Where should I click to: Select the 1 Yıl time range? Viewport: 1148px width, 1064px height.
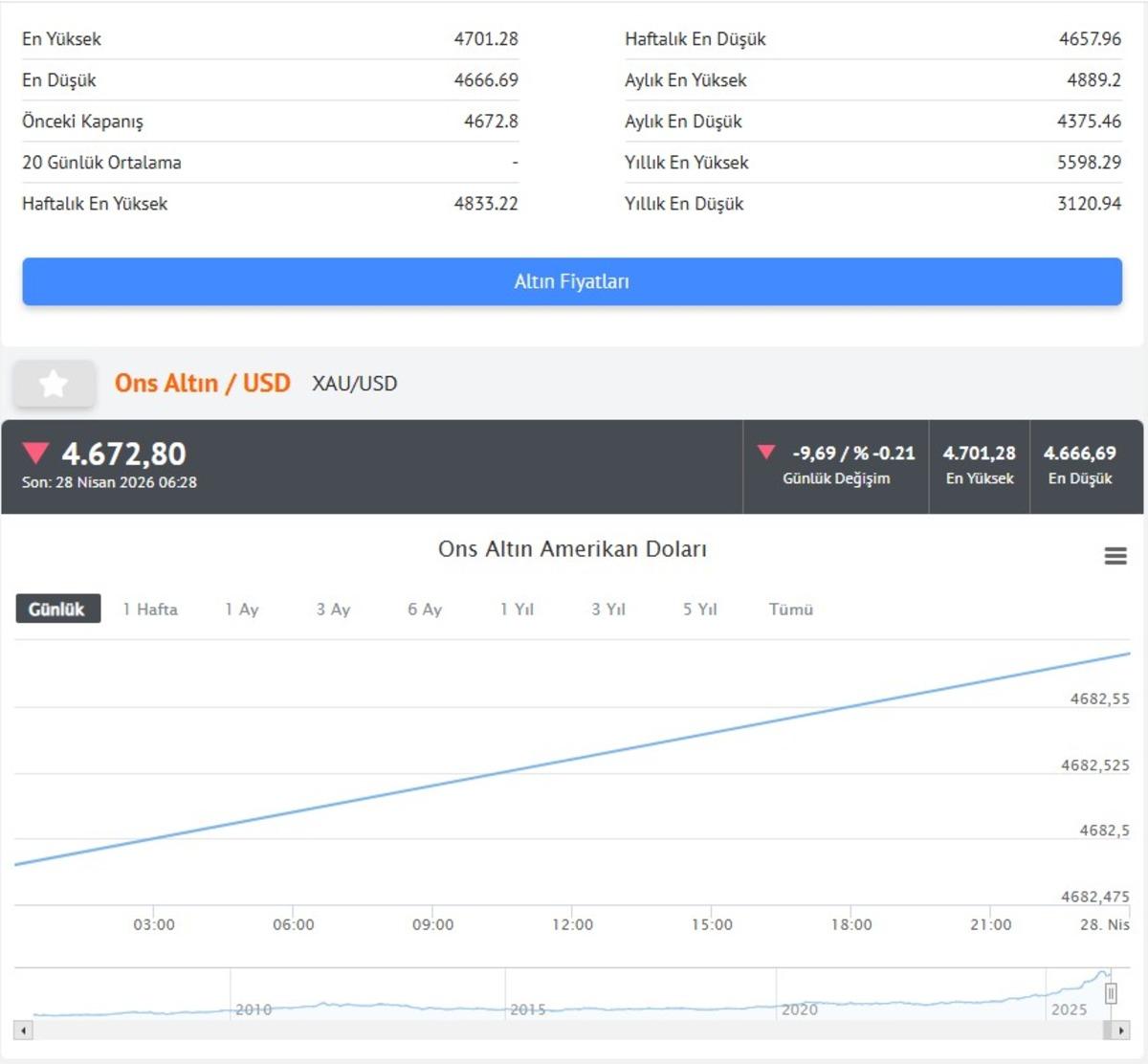(x=517, y=610)
